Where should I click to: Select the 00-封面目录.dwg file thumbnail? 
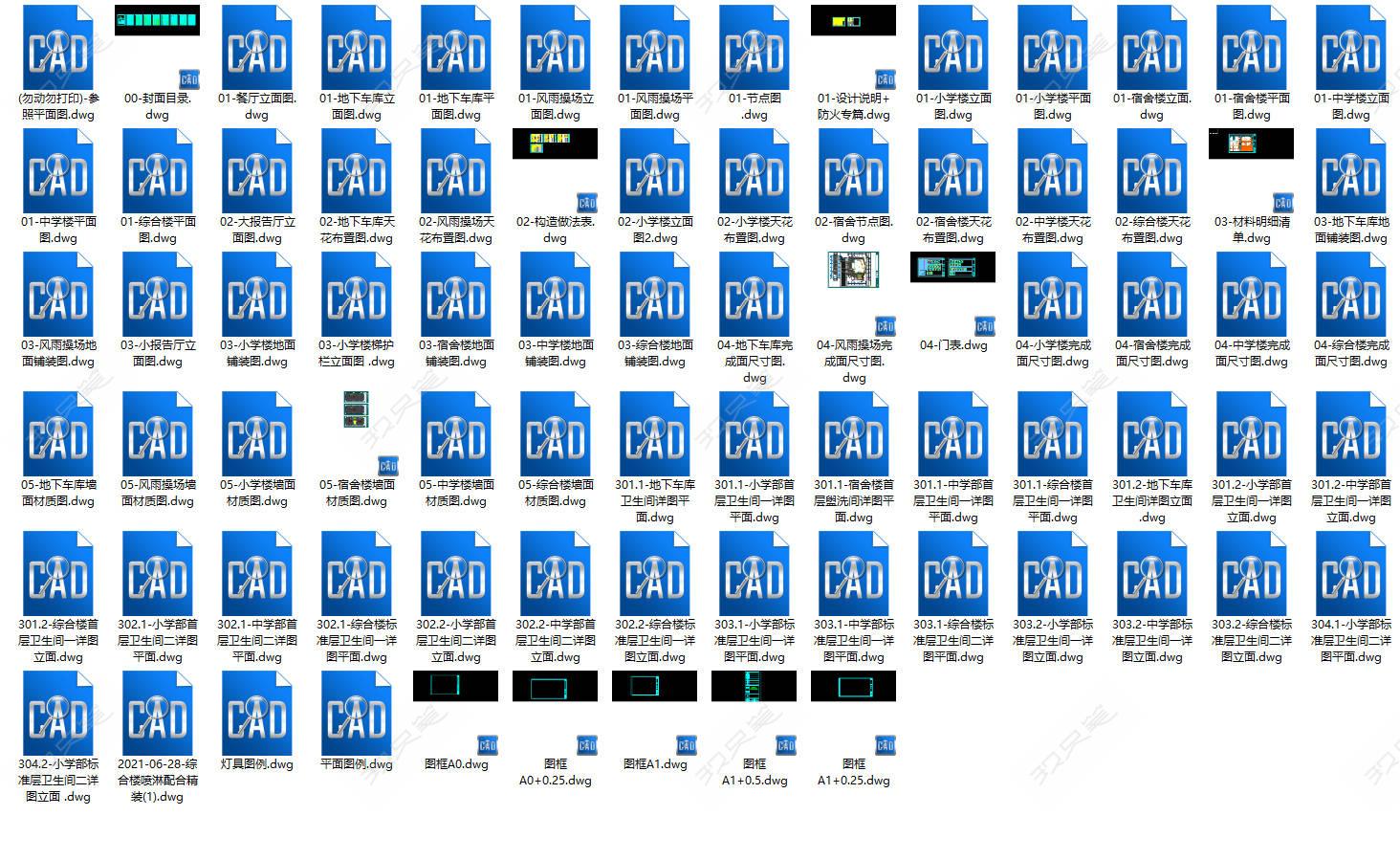[x=157, y=20]
